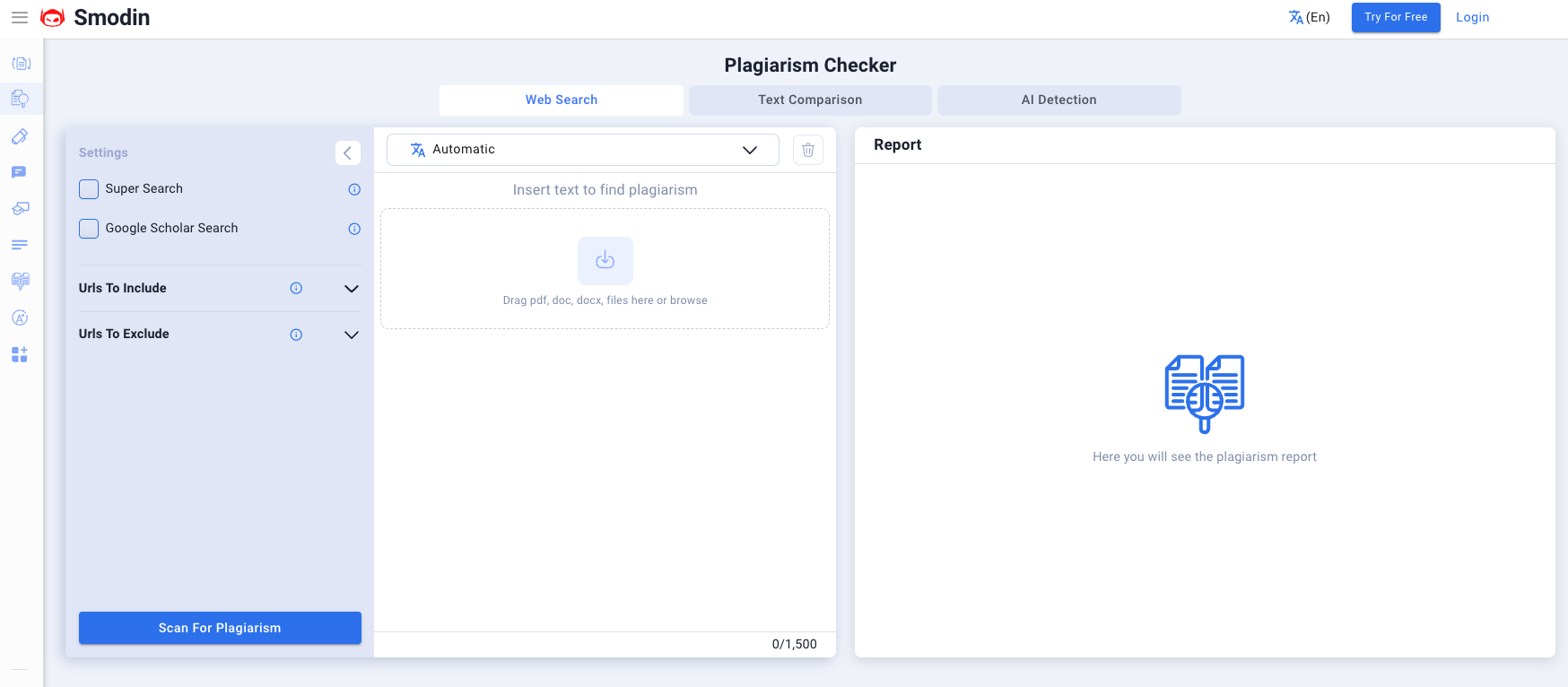The image size is (1568, 687).
Task: Click the graduation cap sidebar icon
Action: [20, 208]
